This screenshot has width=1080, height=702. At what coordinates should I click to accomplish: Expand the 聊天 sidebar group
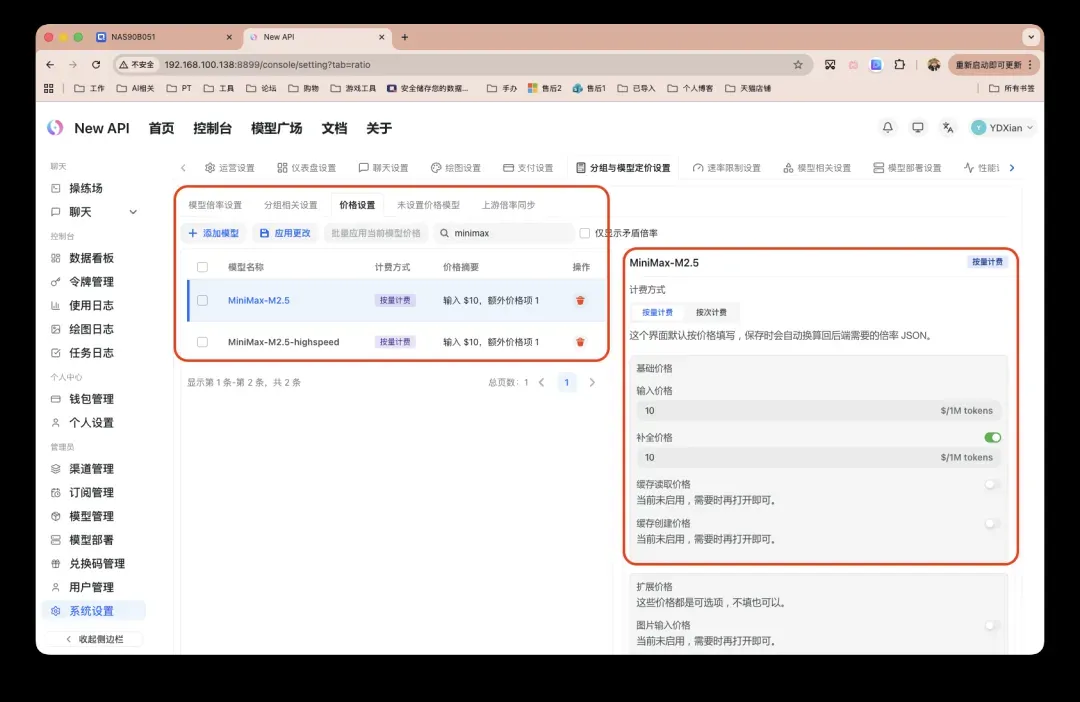pos(133,212)
